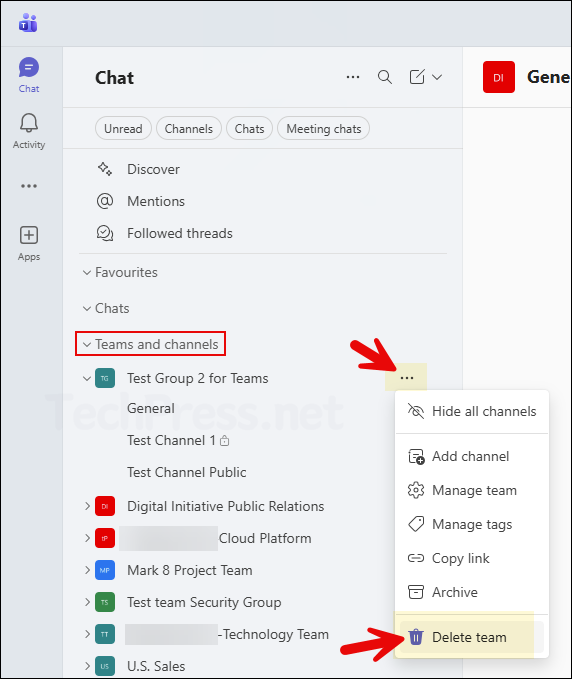Open Followed threads

pyautogui.click(x=180, y=233)
